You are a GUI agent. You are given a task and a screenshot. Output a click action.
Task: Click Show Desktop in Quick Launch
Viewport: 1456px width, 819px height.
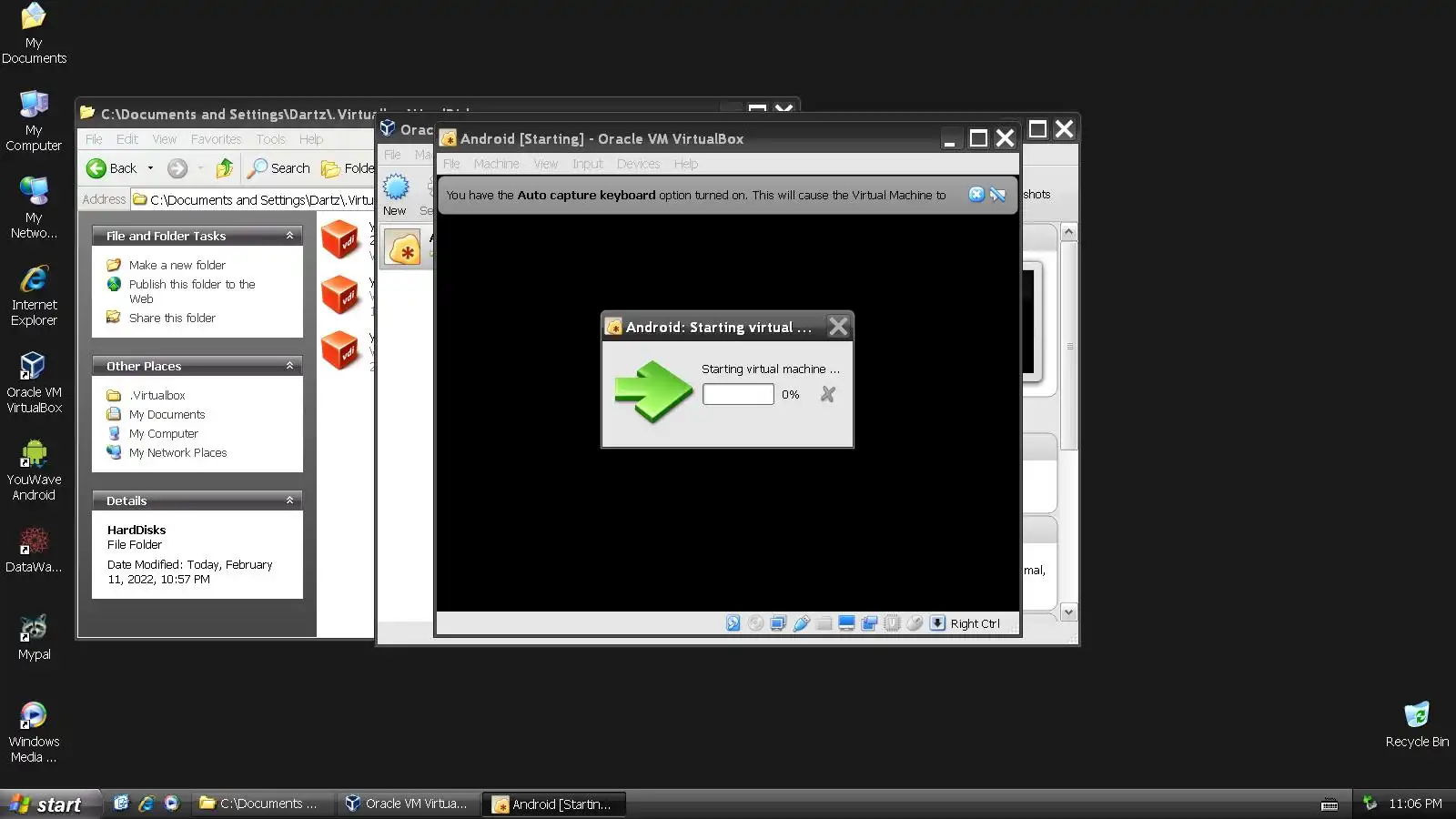[121, 804]
